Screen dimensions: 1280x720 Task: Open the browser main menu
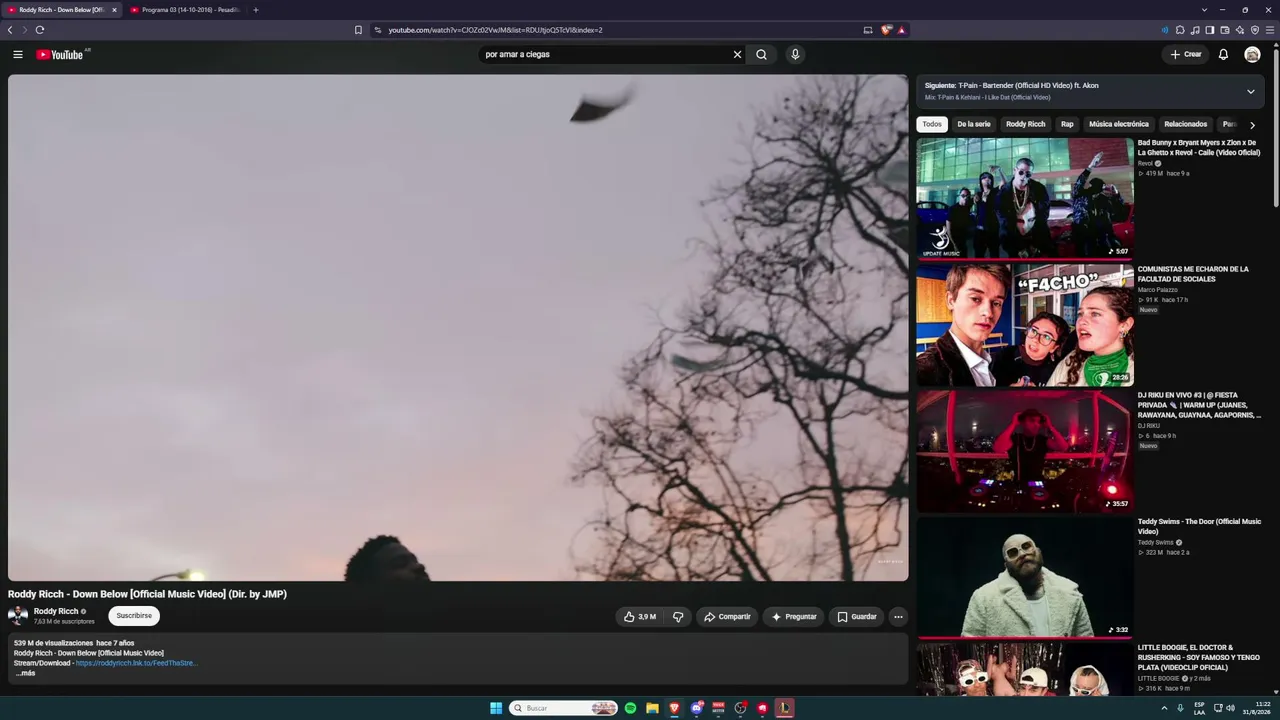click(1270, 30)
